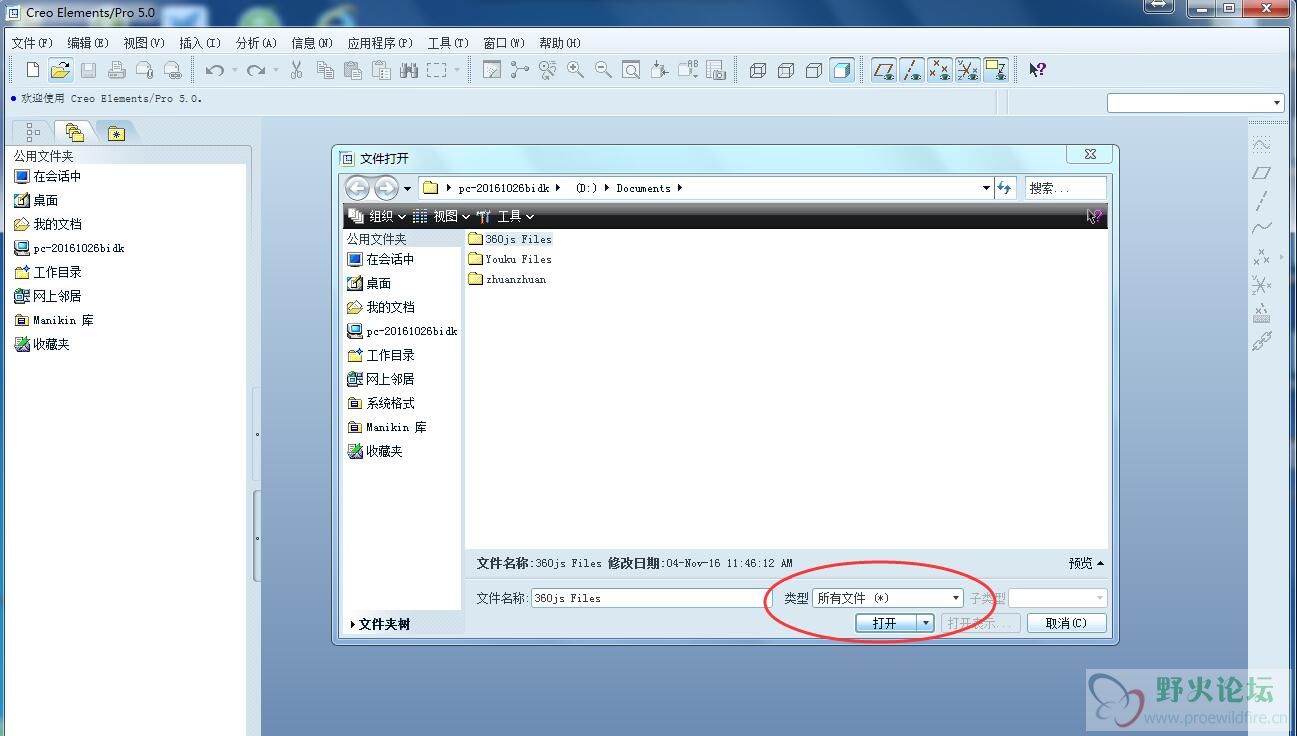This screenshot has height=736, width=1297.
Task: Select 系统格式 in the dialog sidebar
Action: coord(381,403)
